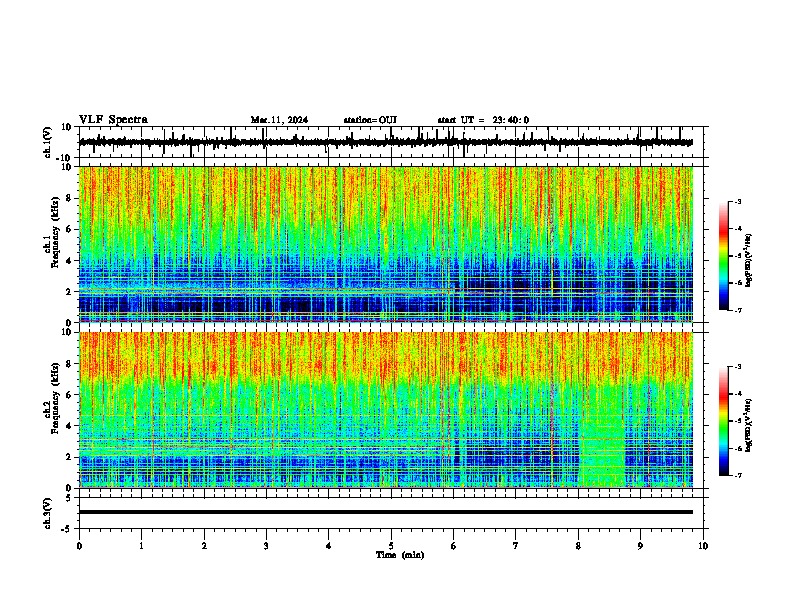
Task: Click time axis tick label "9"
Action: tap(640, 546)
